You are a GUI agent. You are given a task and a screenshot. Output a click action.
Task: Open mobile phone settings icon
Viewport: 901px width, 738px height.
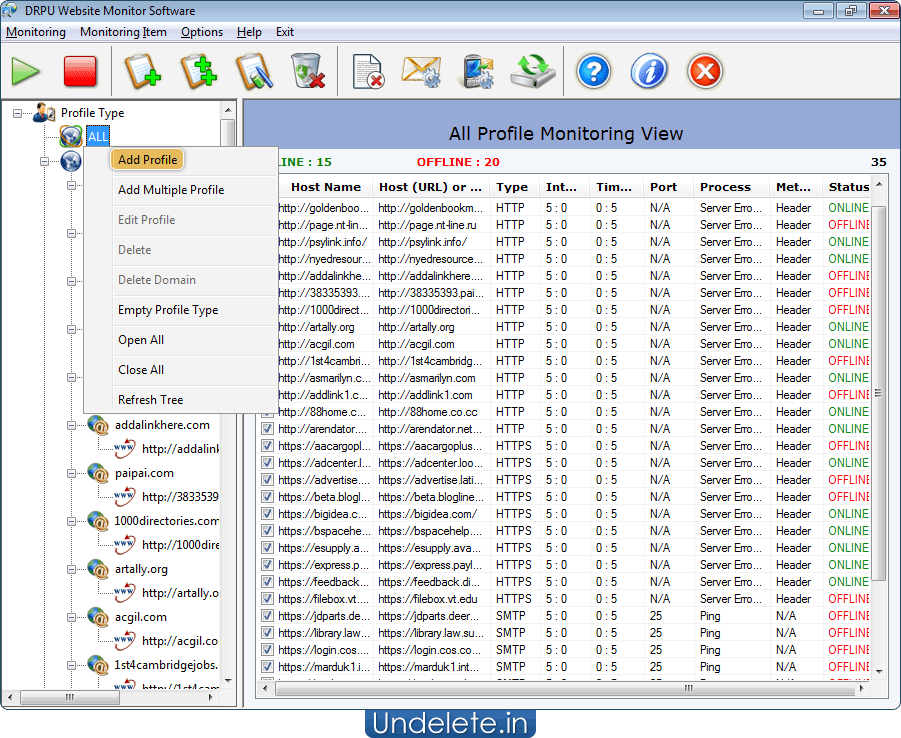click(x=478, y=72)
